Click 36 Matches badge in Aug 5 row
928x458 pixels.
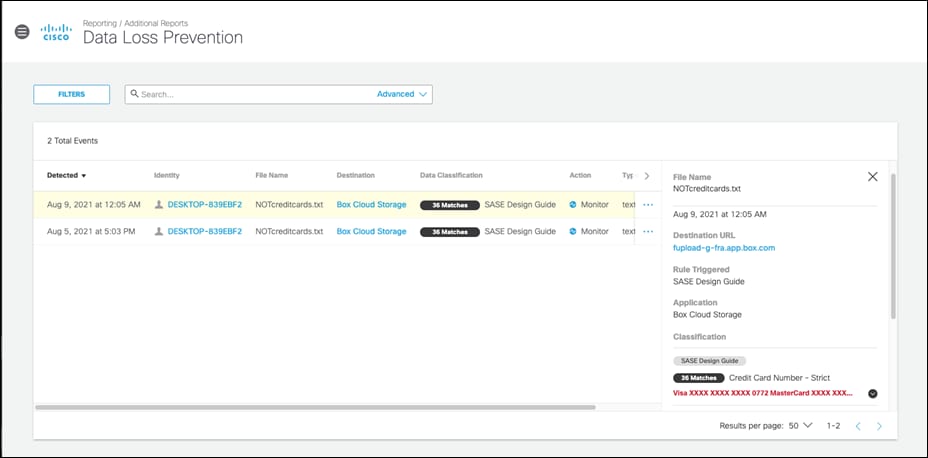point(450,232)
